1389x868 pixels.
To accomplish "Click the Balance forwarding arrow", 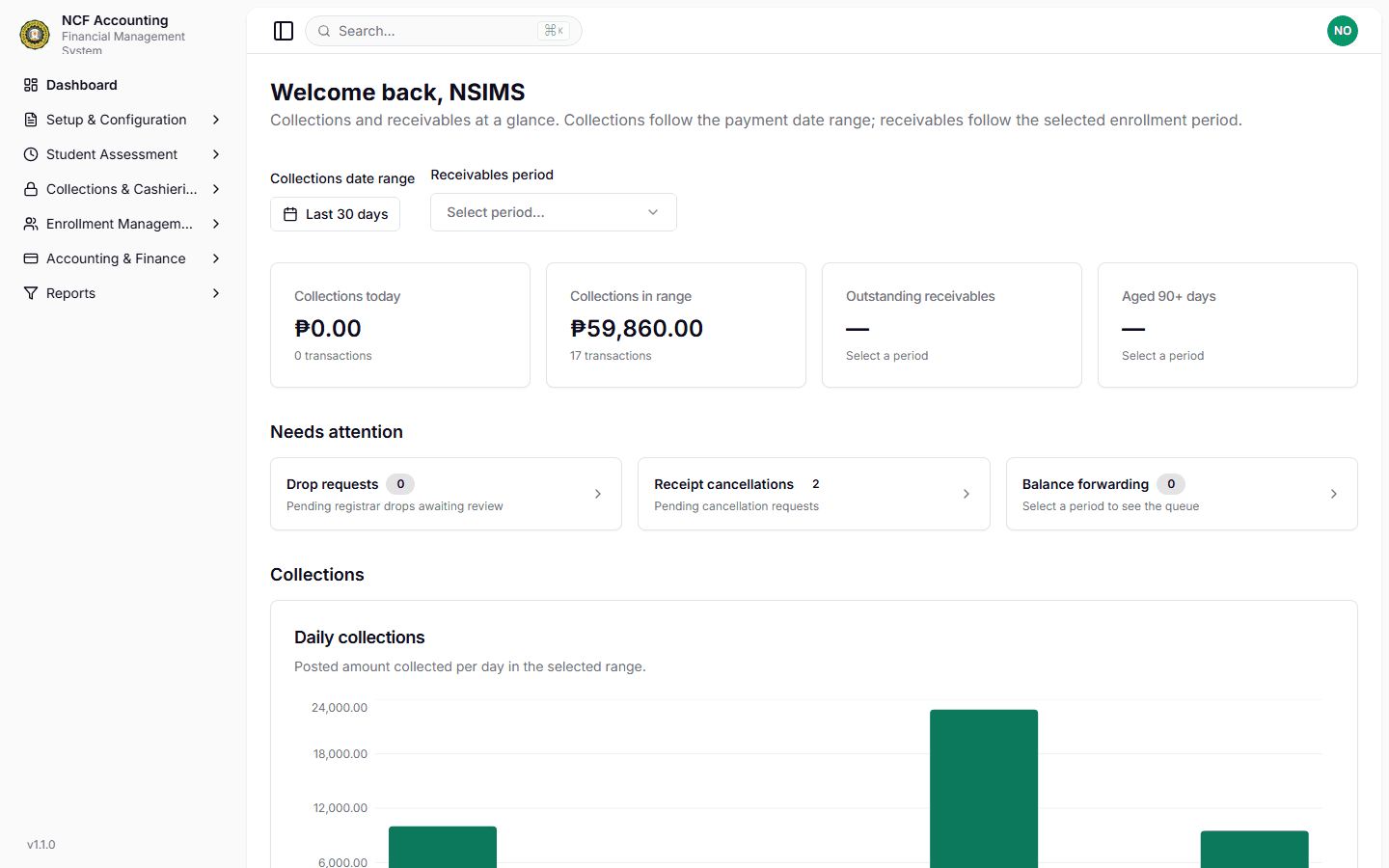I will click(1334, 494).
